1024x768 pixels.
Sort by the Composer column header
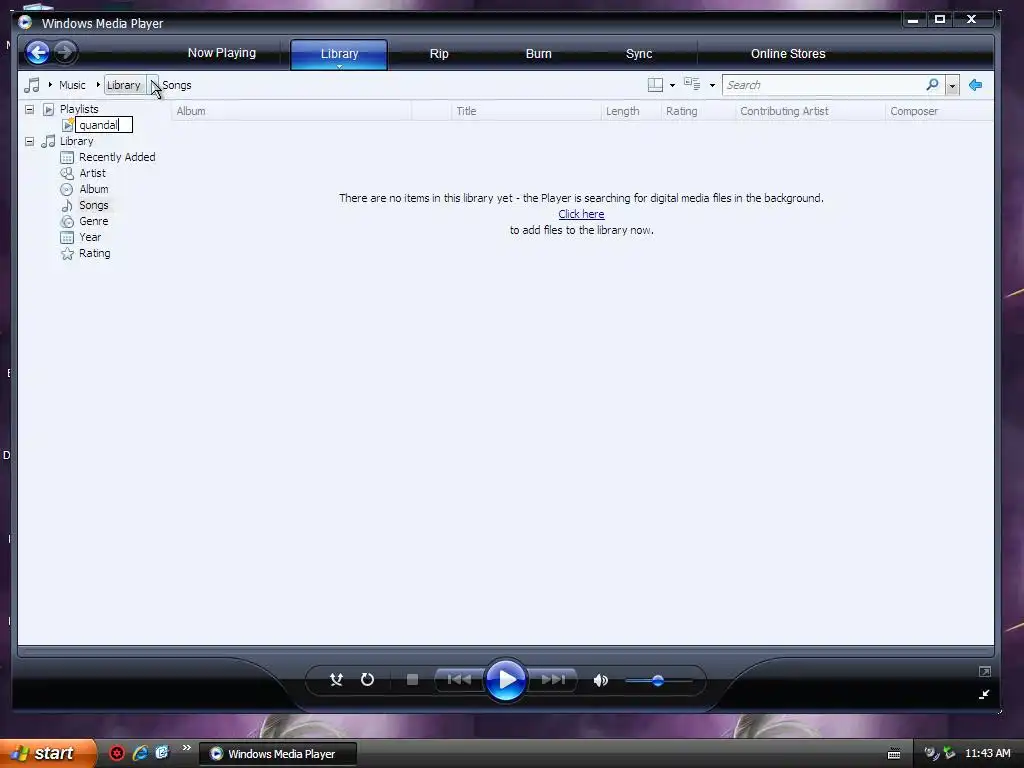coord(939,111)
